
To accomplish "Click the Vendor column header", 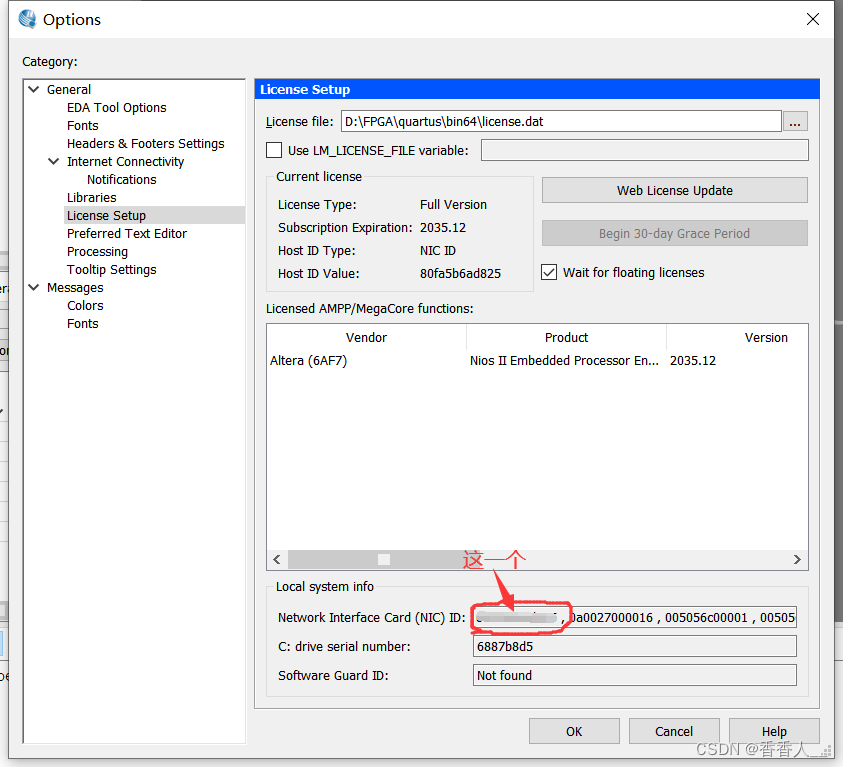I will click(366, 338).
